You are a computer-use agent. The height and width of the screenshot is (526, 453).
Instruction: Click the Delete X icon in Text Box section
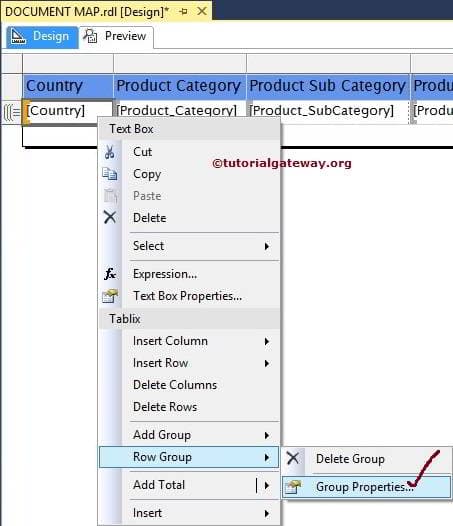(110, 217)
